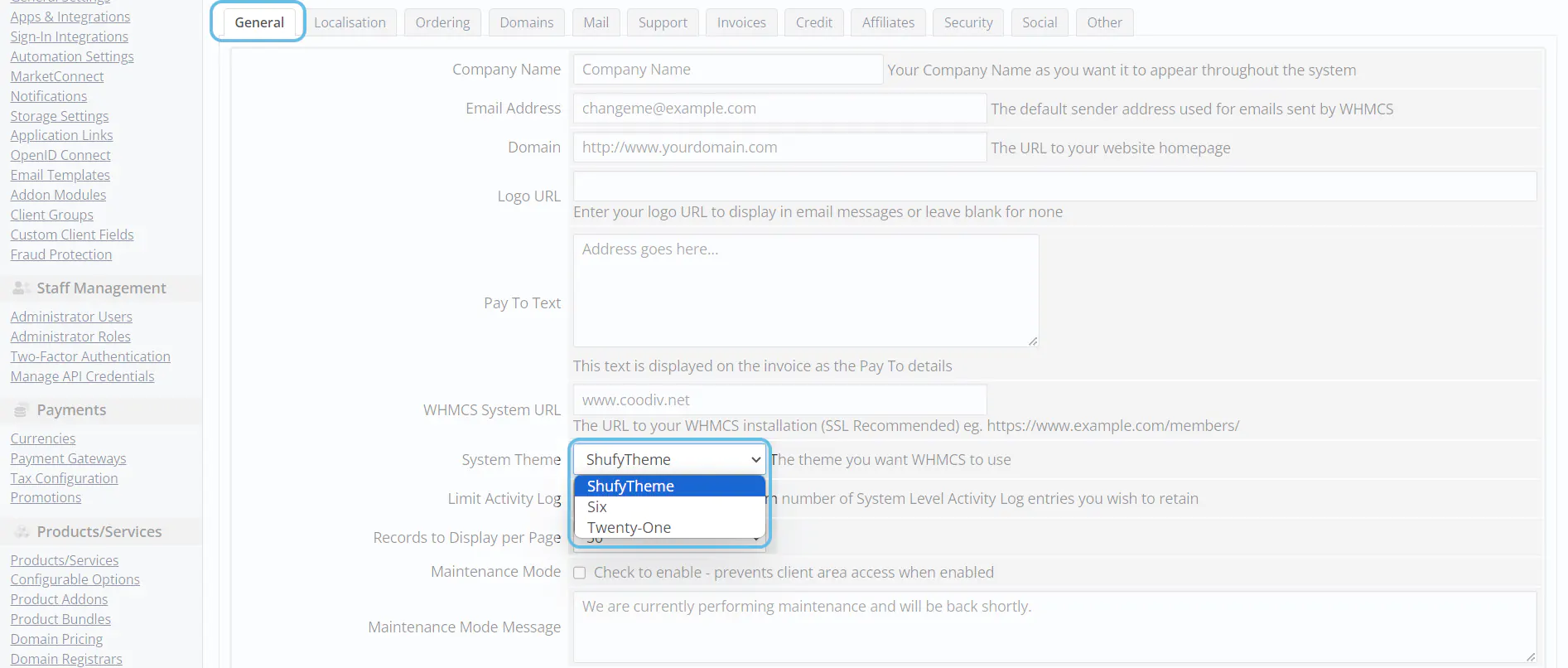The height and width of the screenshot is (668, 1568).
Task: Switch to the Domains tab
Action: (526, 22)
